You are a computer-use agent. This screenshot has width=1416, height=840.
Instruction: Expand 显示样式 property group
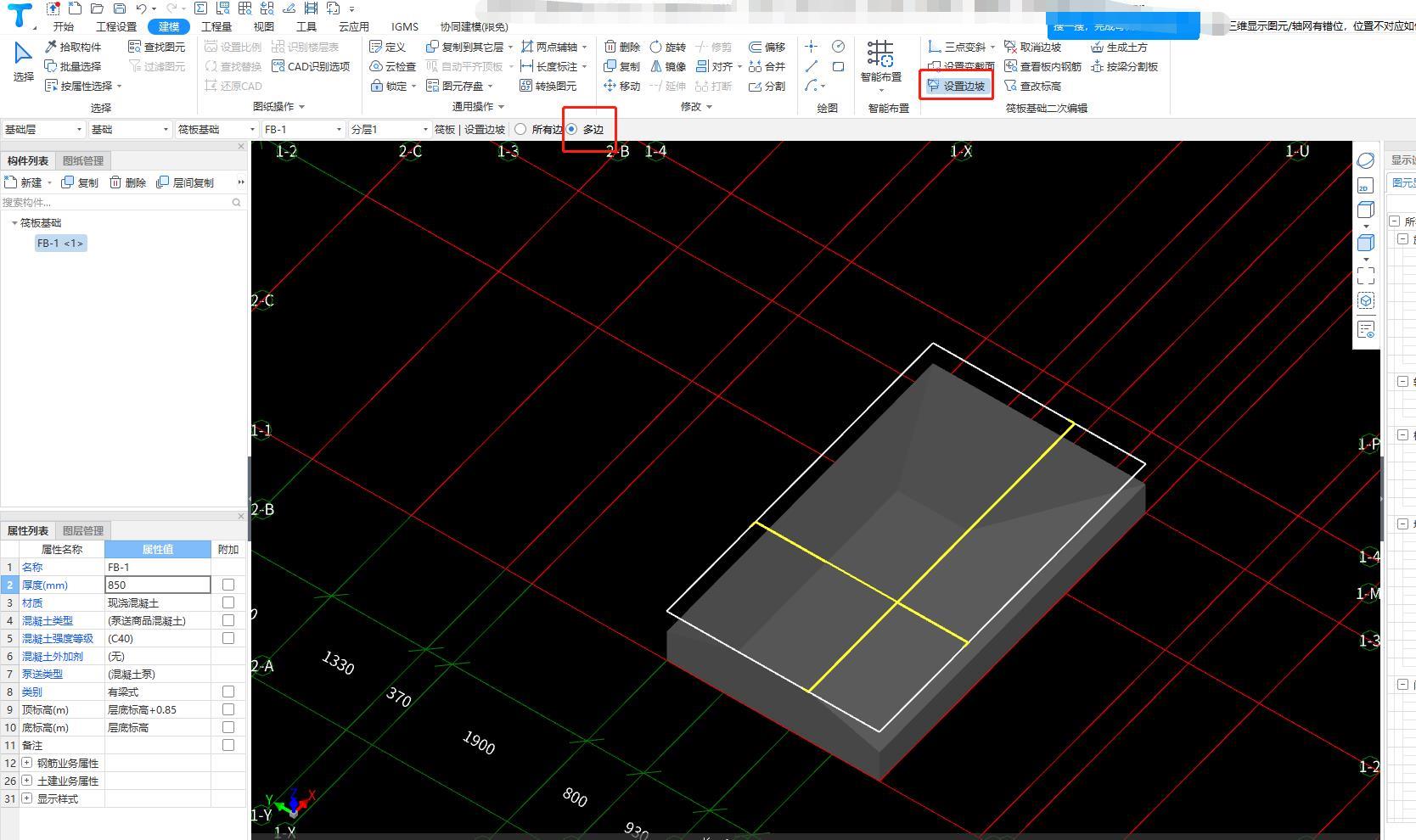pos(27,798)
